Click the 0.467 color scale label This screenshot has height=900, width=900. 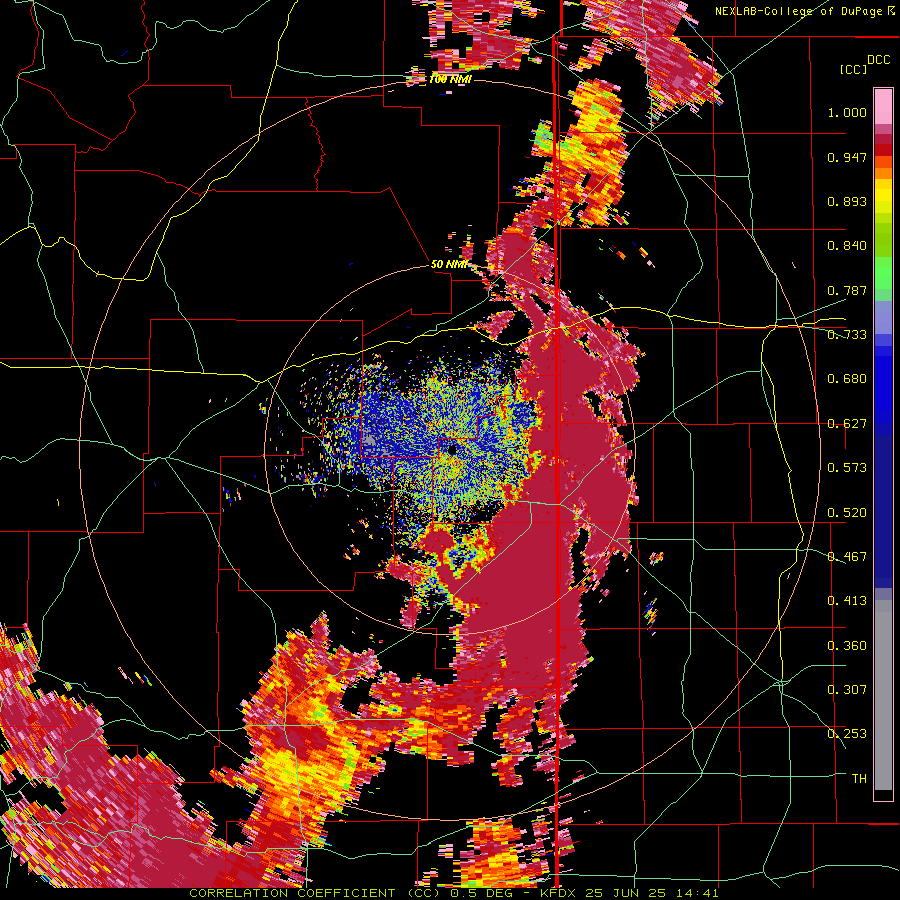pyautogui.click(x=847, y=557)
